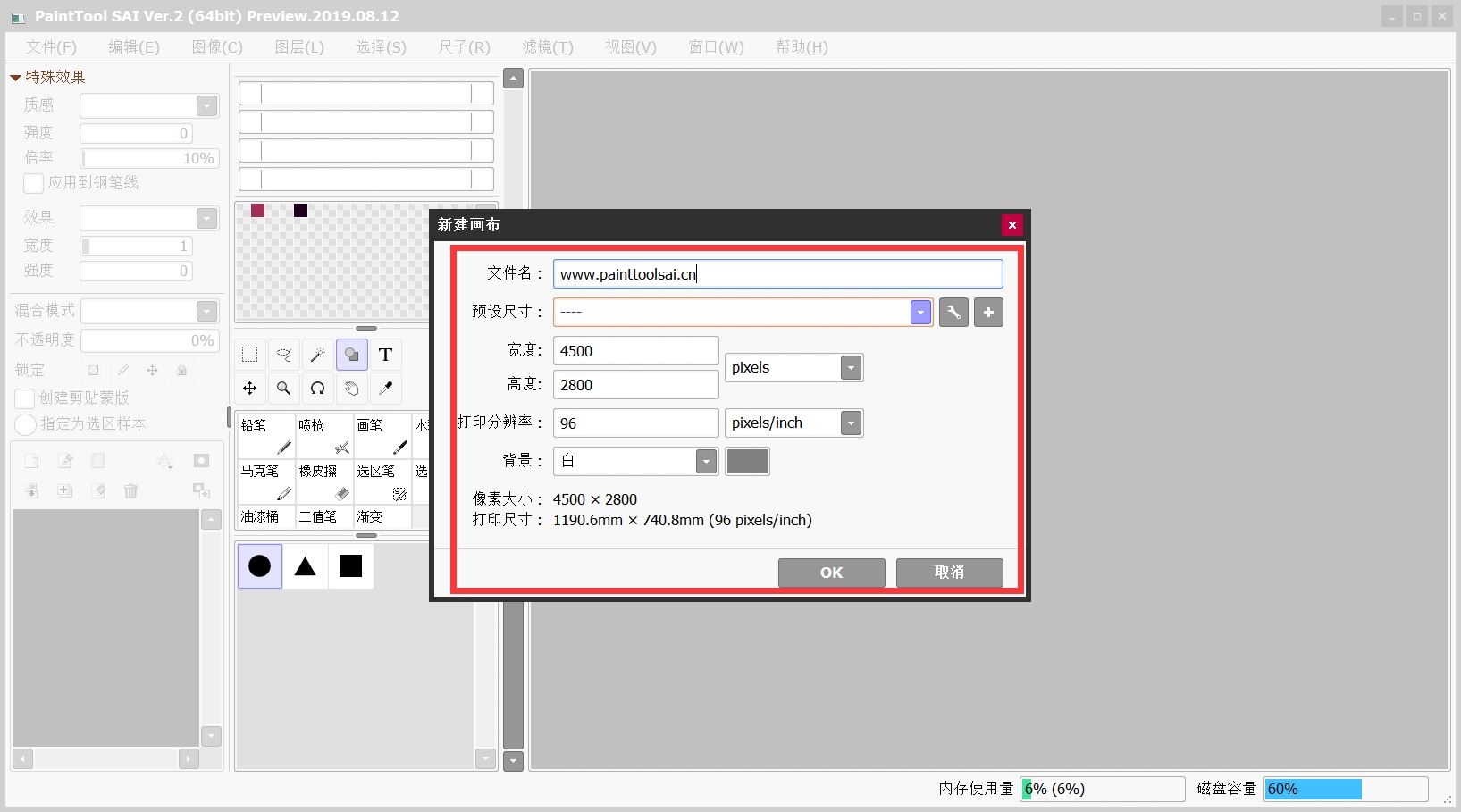Screen dimensions: 1461x812
Task: Toggle the lock-all padlock icon
Action: [182, 370]
